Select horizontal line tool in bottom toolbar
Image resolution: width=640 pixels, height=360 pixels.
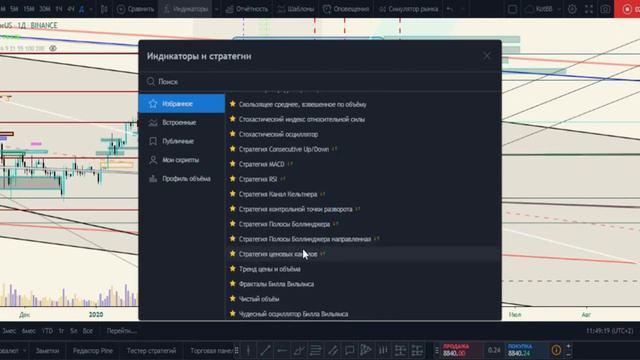pyautogui.click(x=282, y=350)
